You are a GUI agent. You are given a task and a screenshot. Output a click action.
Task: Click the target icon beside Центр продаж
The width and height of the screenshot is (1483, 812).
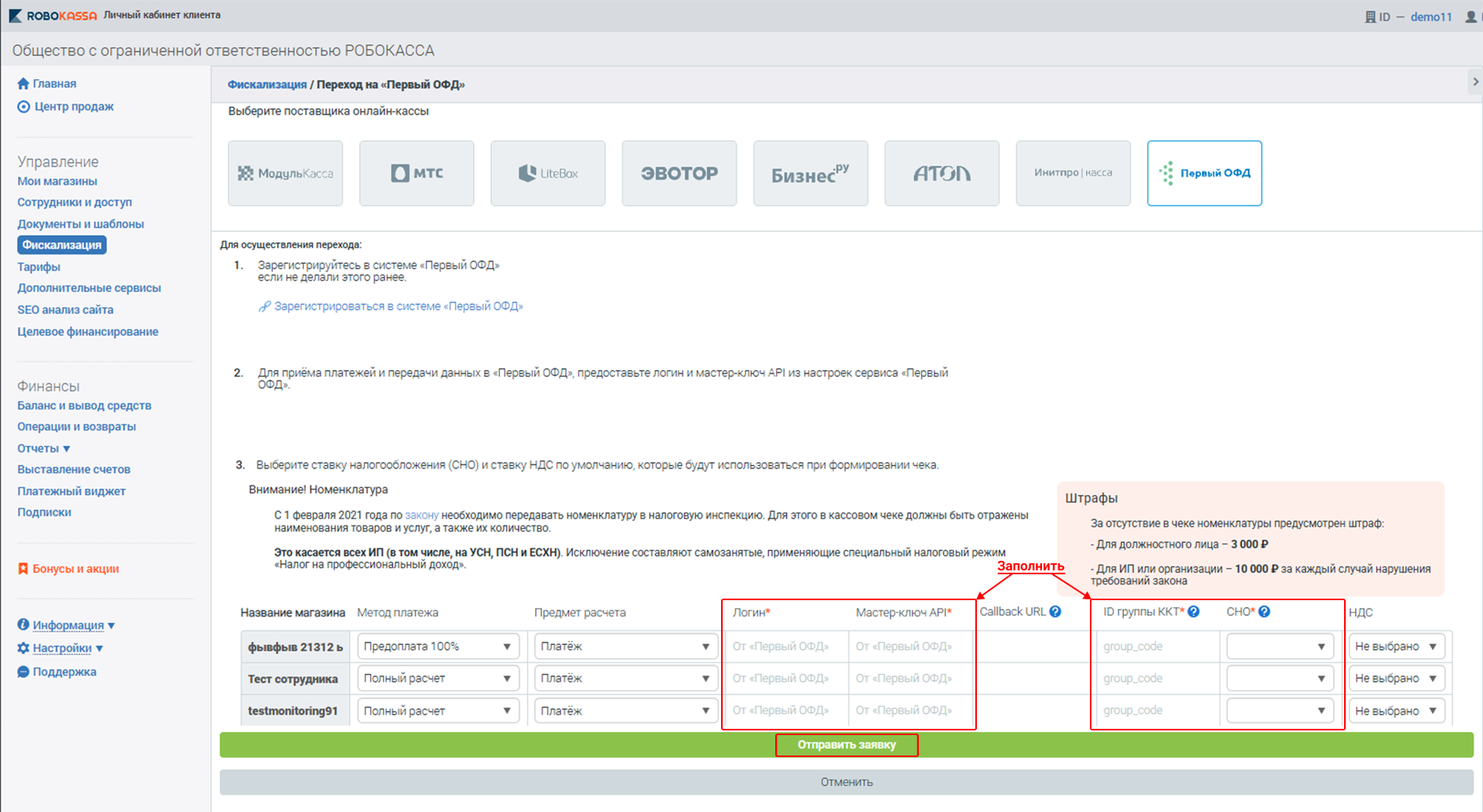[24, 107]
